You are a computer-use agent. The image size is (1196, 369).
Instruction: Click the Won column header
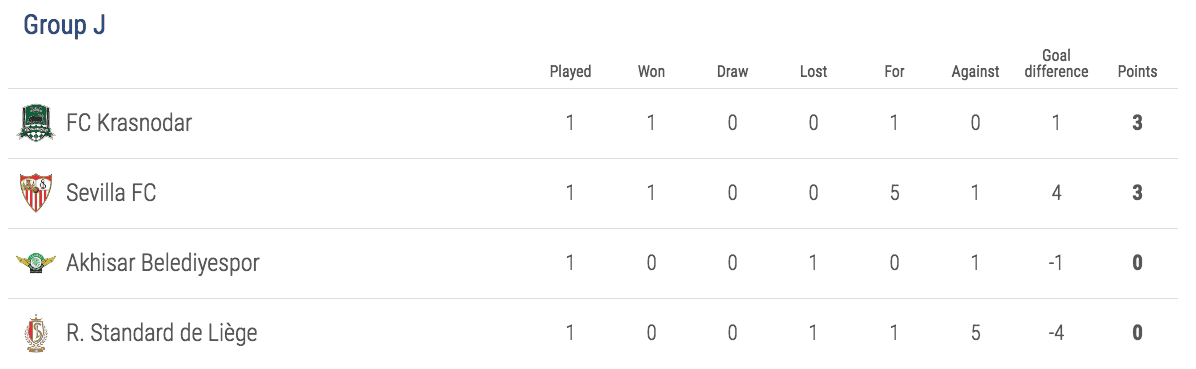tap(651, 72)
